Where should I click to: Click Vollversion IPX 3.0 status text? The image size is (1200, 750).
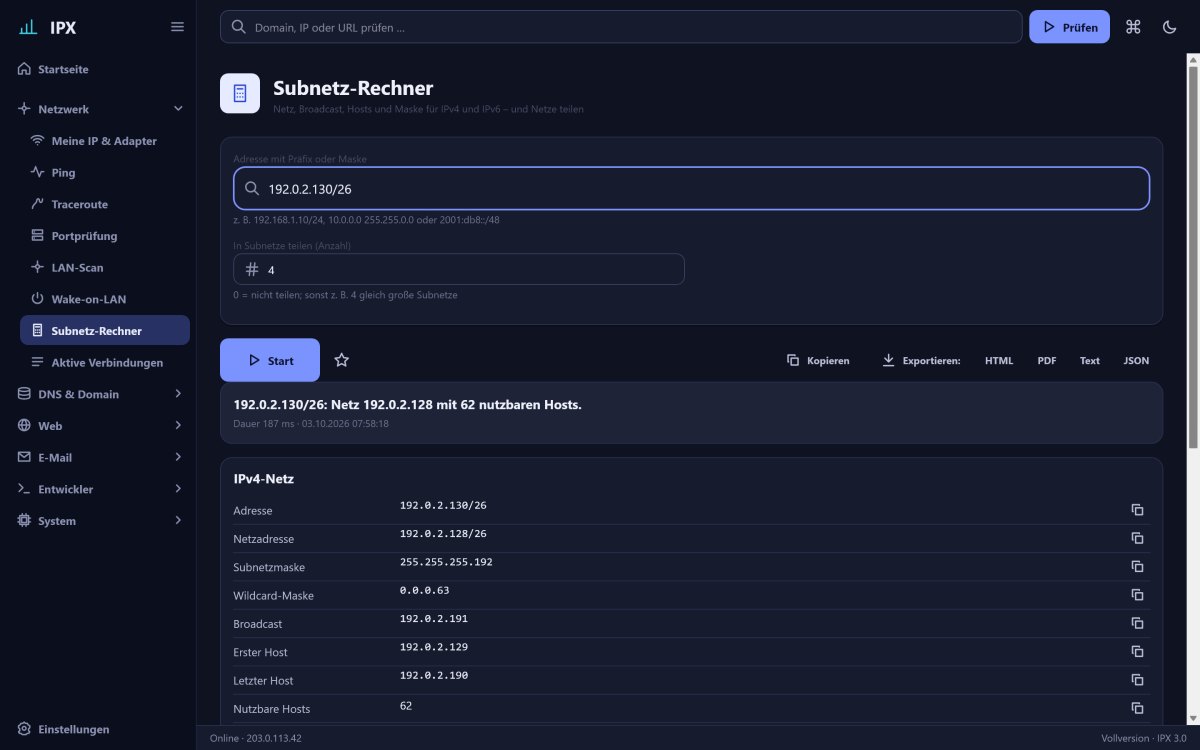[x=1145, y=738]
